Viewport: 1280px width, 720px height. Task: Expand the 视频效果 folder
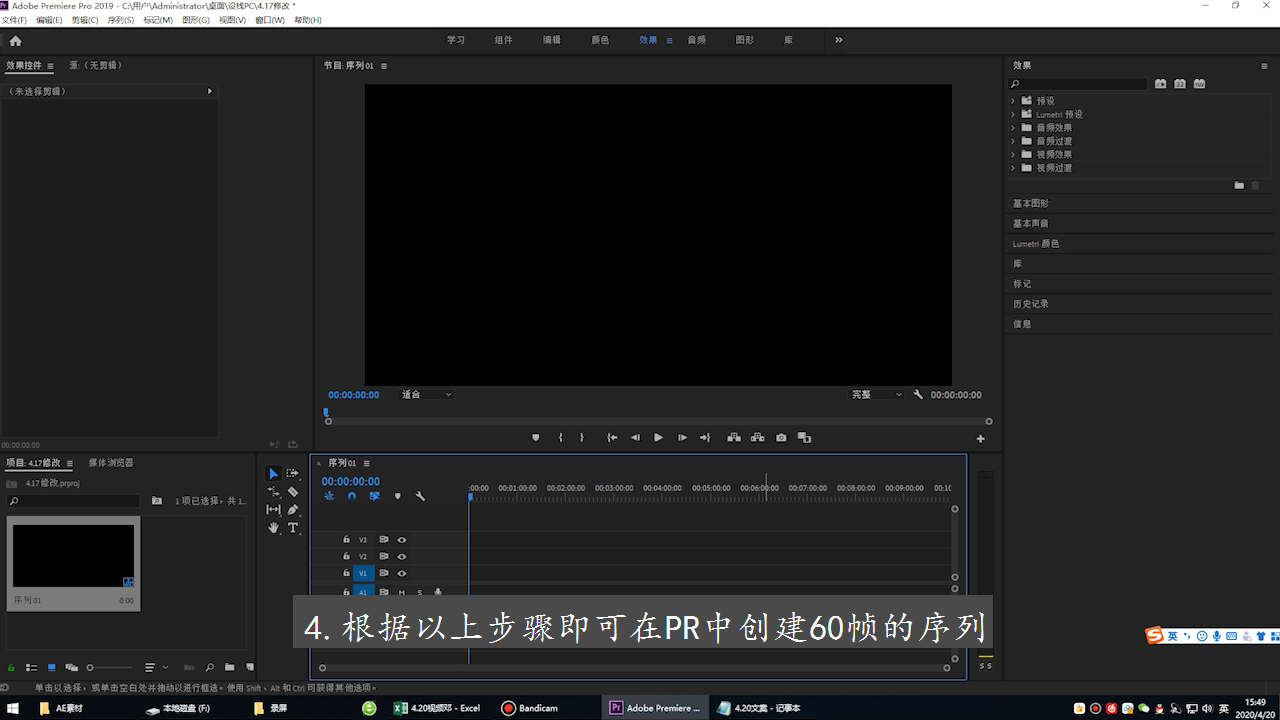pyautogui.click(x=1013, y=155)
